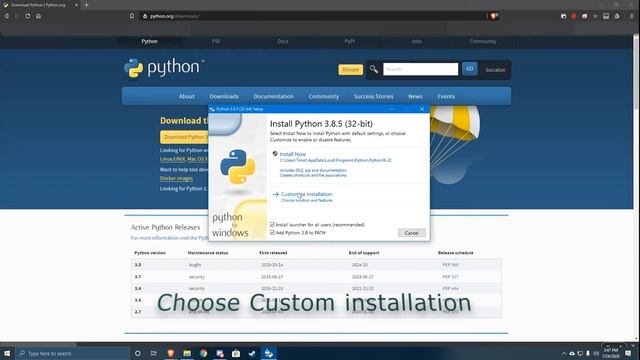This screenshot has height=360, width=640.
Task: Toggle Add Python 3.8 to PATH checkbox
Action: 272,233
